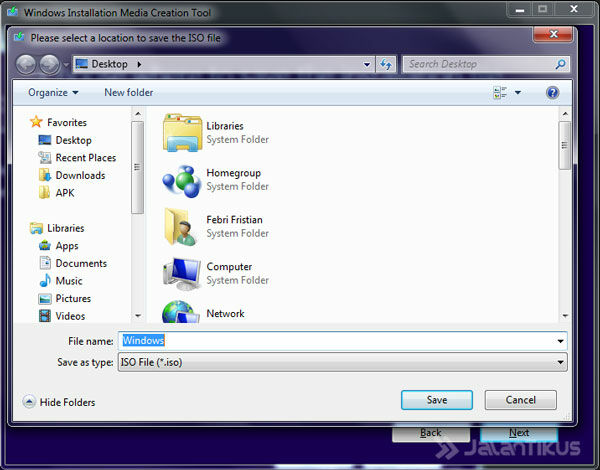Click the Favorites star icon
The width and height of the screenshot is (600, 470).
[36, 122]
